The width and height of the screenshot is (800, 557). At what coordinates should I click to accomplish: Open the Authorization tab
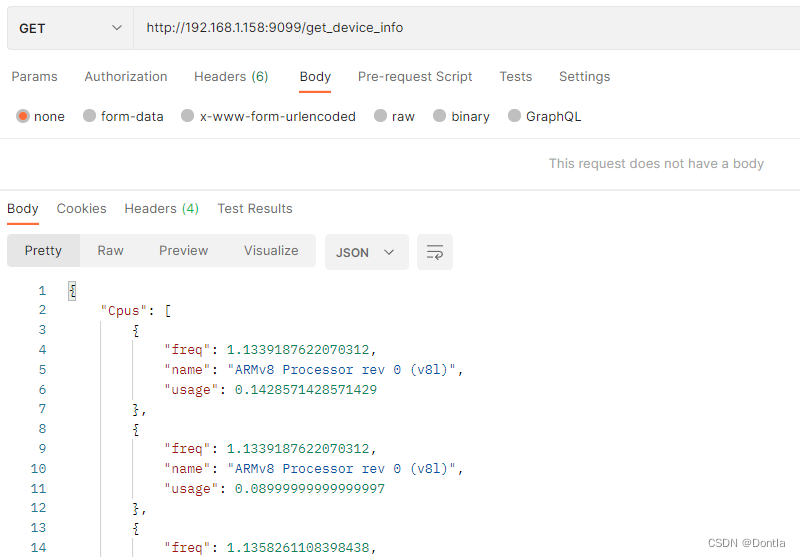click(x=126, y=77)
